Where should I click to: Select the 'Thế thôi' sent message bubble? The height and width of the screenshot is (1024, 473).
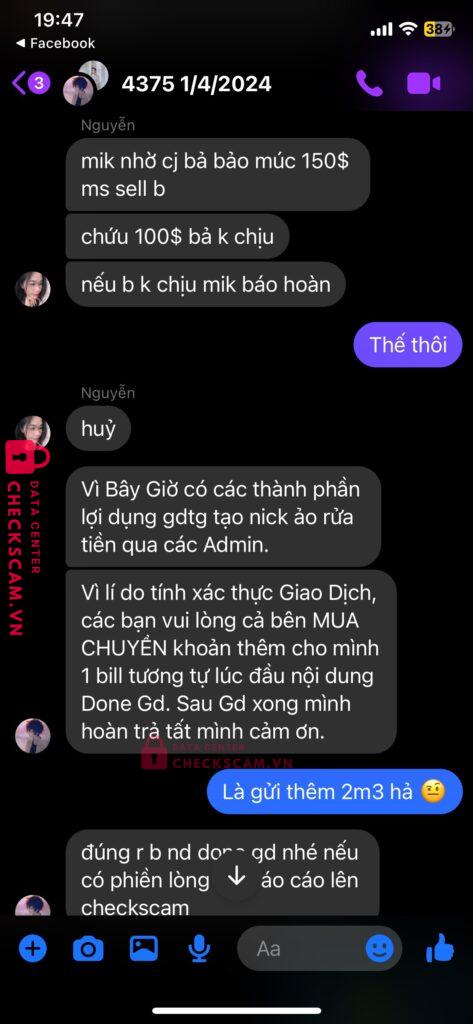(x=408, y=344)
